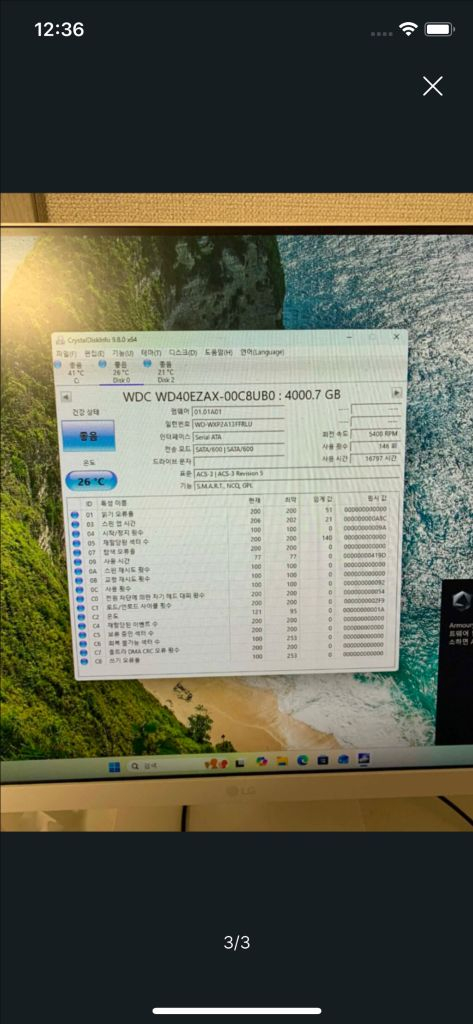Click status icon of row 04 시작/정지 횟수
Viewport: 473px width, 1024px height.
pyautogui.click(x=76, y=534)
